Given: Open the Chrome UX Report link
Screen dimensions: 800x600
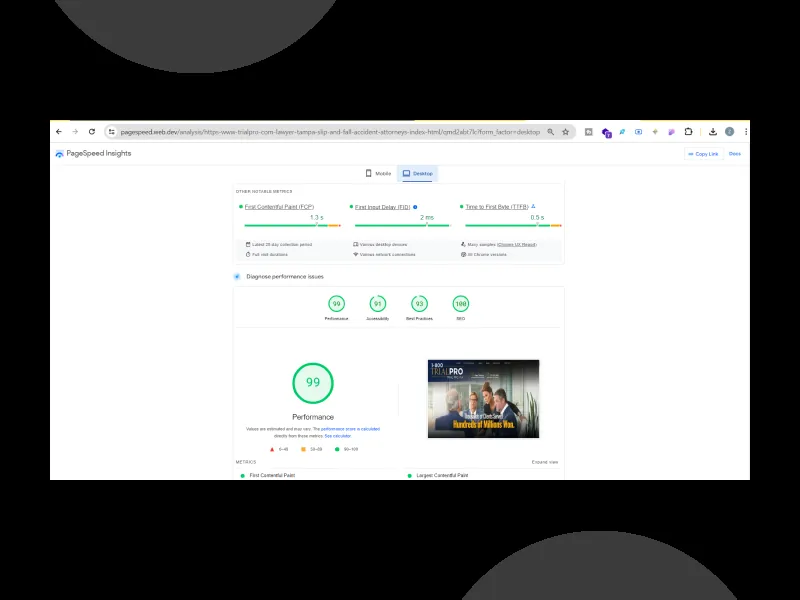Looking at the screenshot, I should [516, 244].
